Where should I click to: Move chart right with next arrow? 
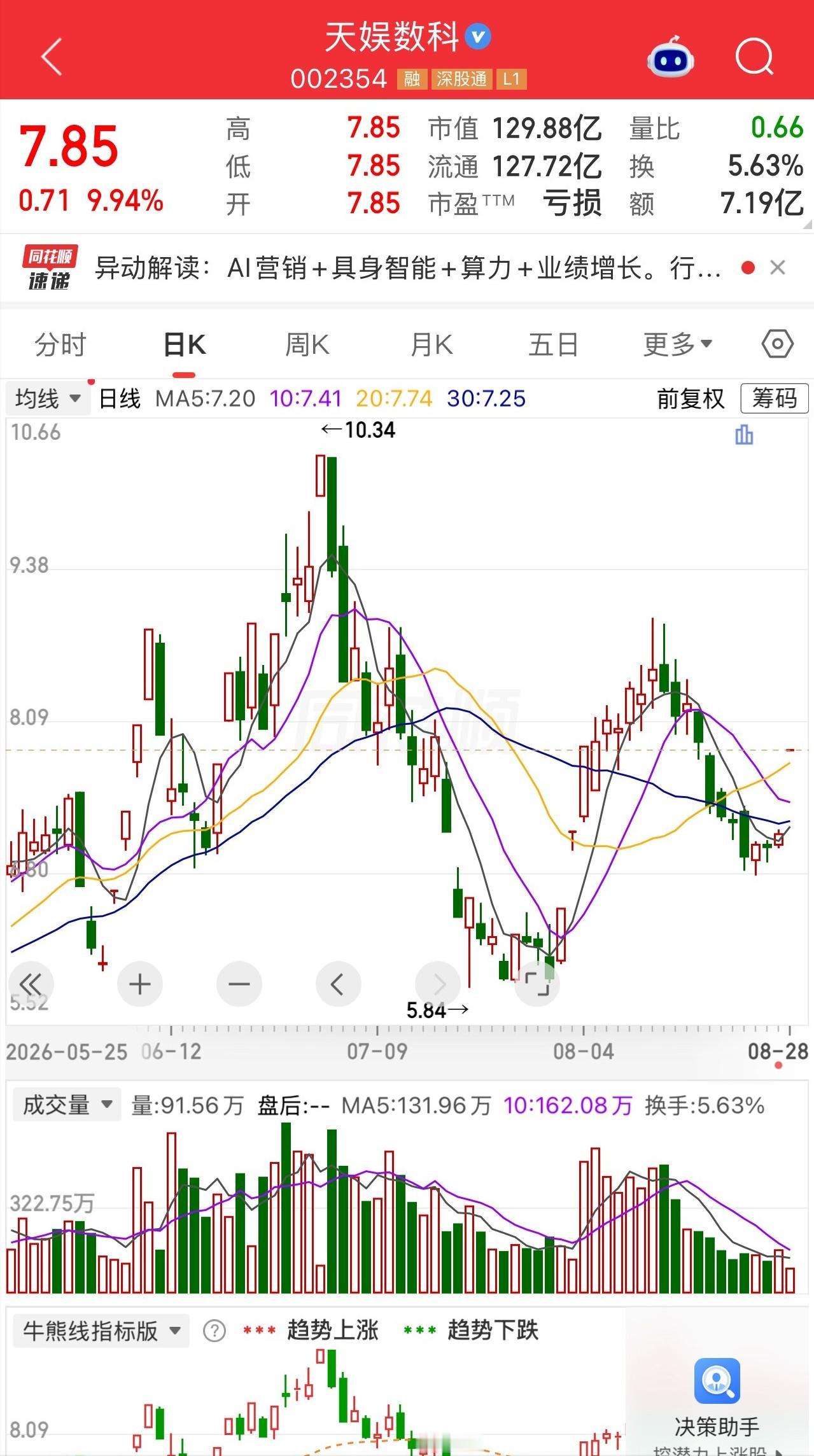[438, 984]
